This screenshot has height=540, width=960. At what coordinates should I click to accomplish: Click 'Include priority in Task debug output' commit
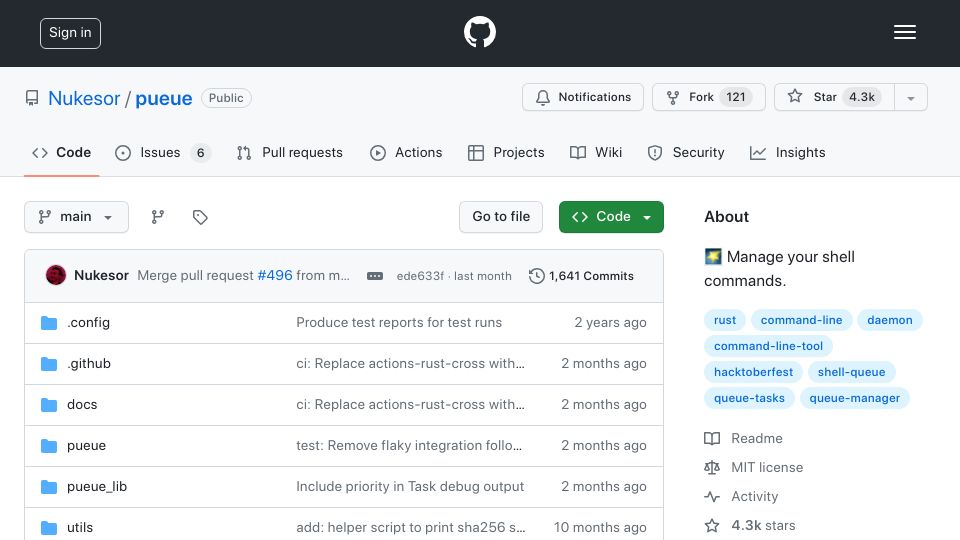point(410,487)
